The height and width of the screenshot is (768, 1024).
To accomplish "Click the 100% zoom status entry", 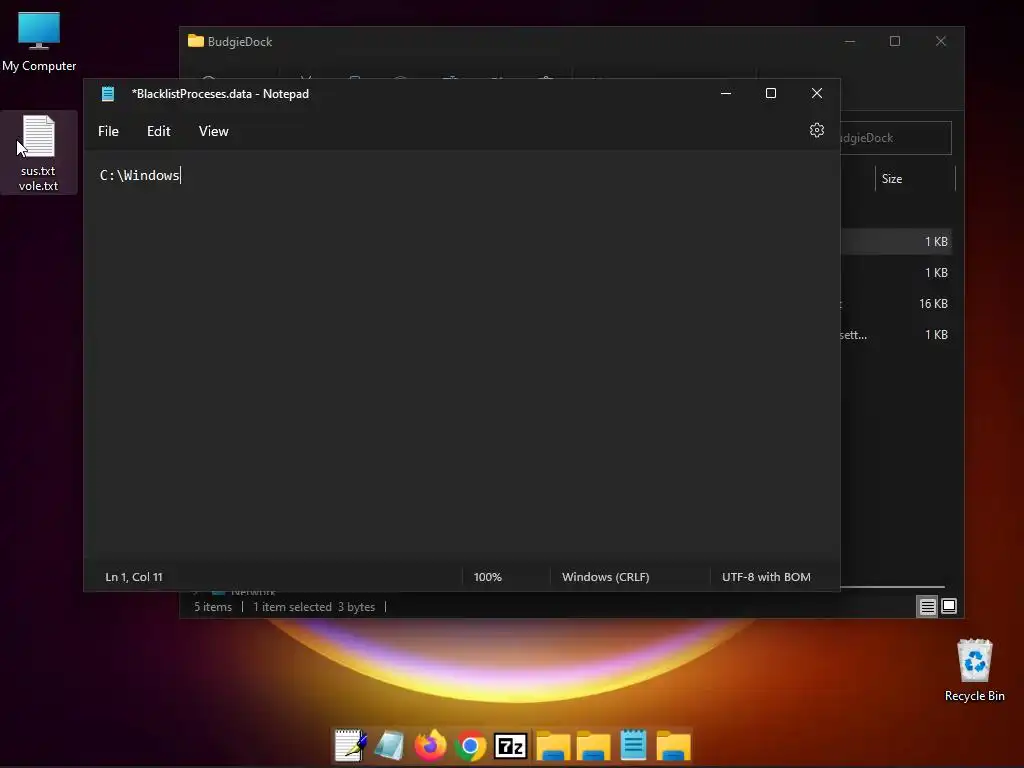I will 487,577.
